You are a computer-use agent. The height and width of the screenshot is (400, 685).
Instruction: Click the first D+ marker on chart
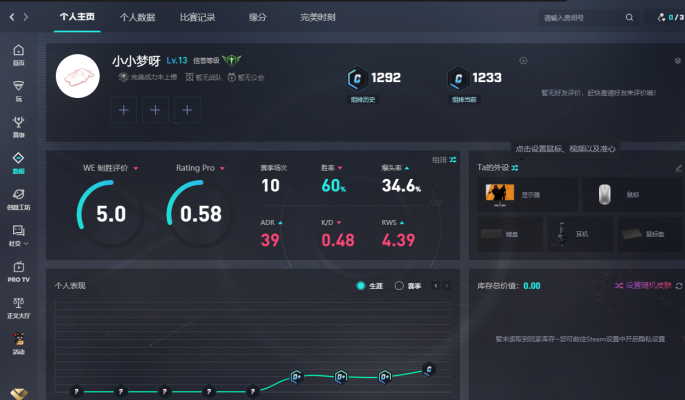click(296, 376)
